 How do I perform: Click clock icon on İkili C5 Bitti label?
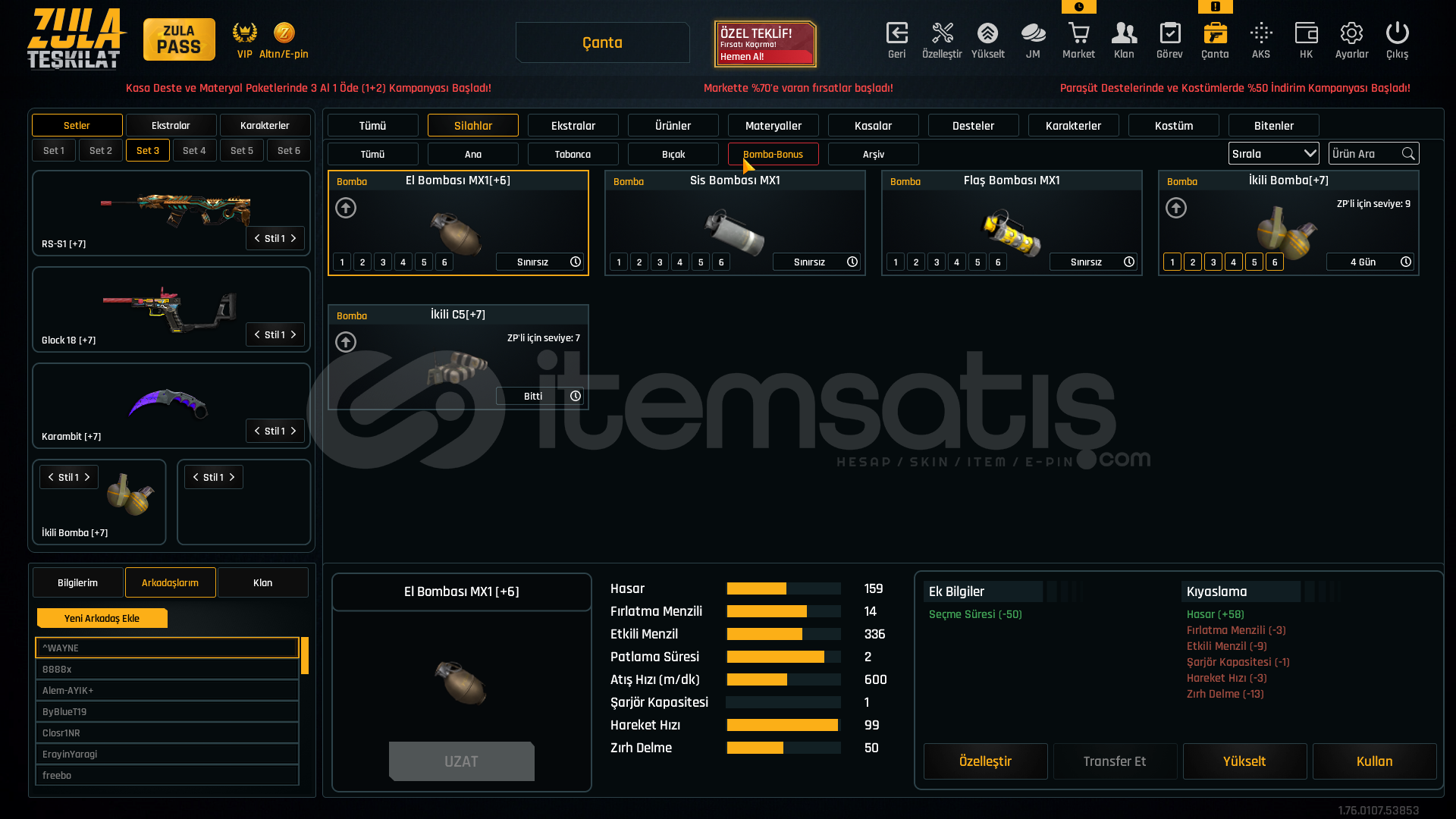576,396
